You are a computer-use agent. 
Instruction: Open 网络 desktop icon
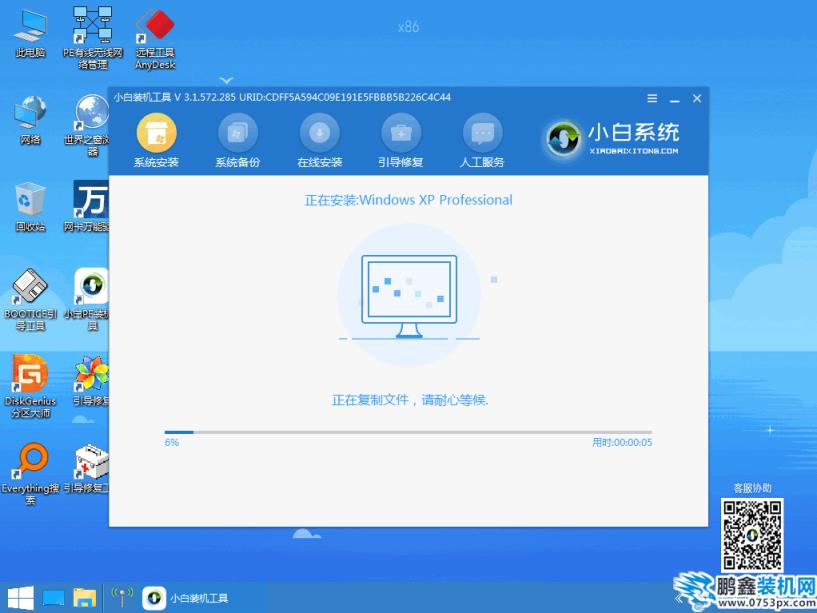click(30, 120)
